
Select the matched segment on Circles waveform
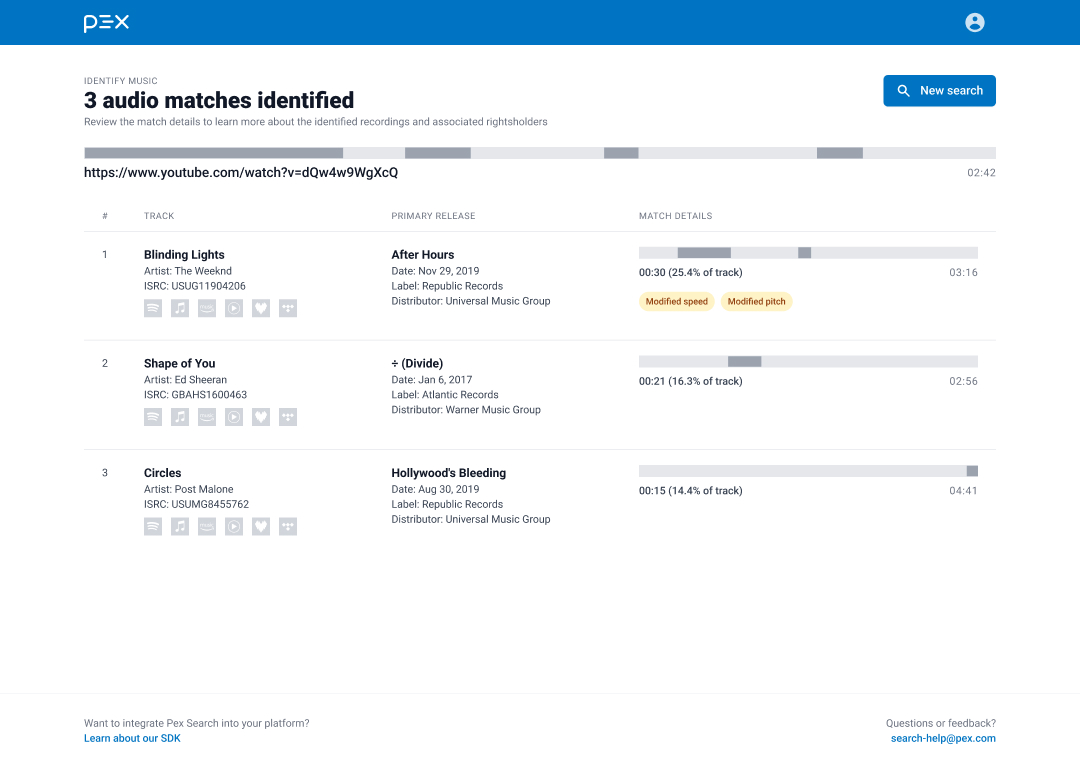(971, 470)
